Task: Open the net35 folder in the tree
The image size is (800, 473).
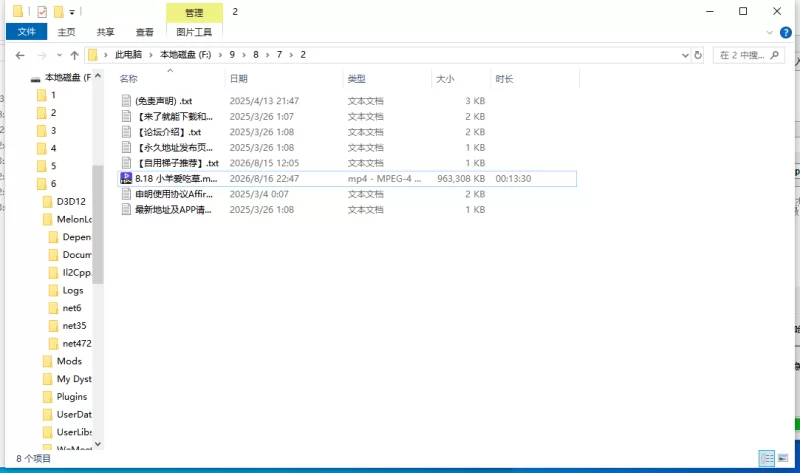Action: tap(74, 326)
